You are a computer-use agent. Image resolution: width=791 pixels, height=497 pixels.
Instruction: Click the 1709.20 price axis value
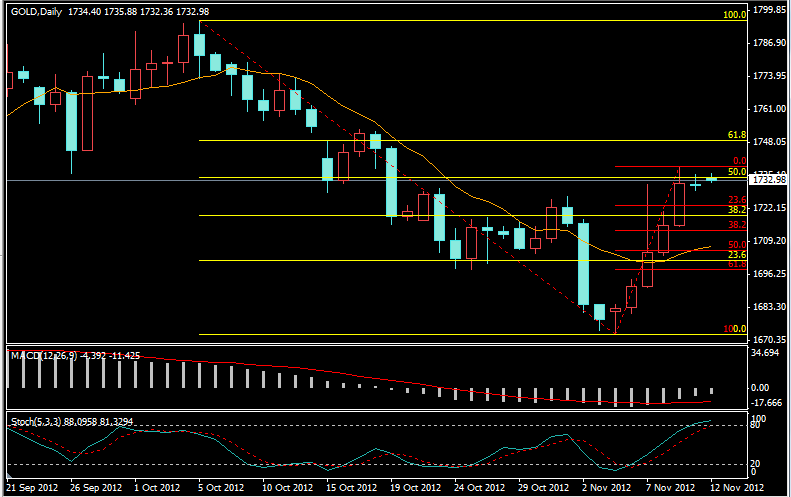point(769,241)
